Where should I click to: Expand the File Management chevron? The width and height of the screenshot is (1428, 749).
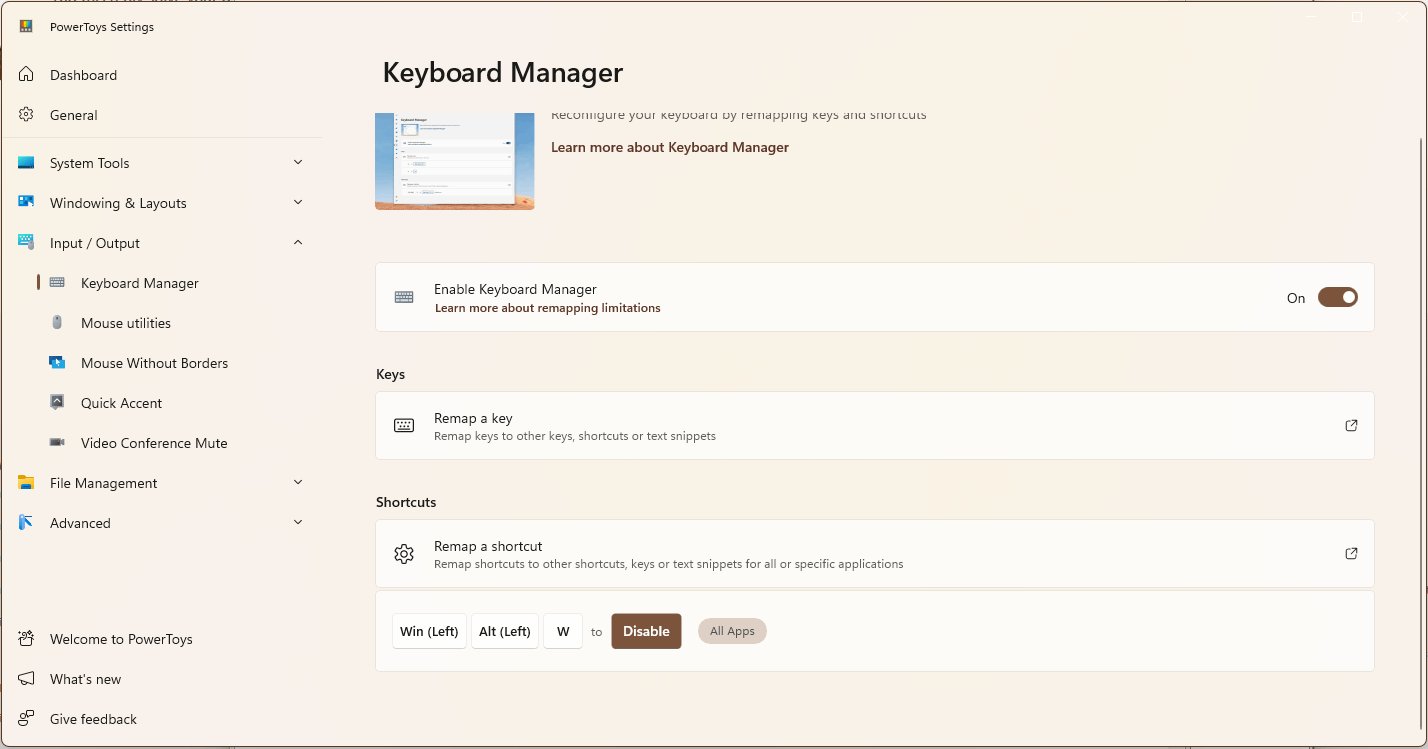[298, 482]
